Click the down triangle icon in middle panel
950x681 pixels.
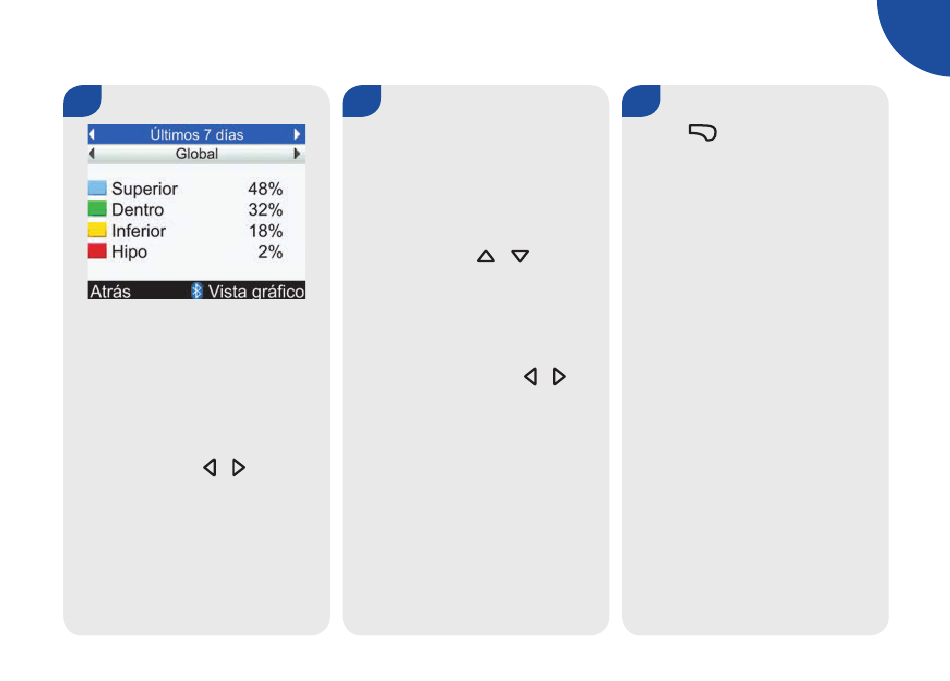tap(520, 256)
